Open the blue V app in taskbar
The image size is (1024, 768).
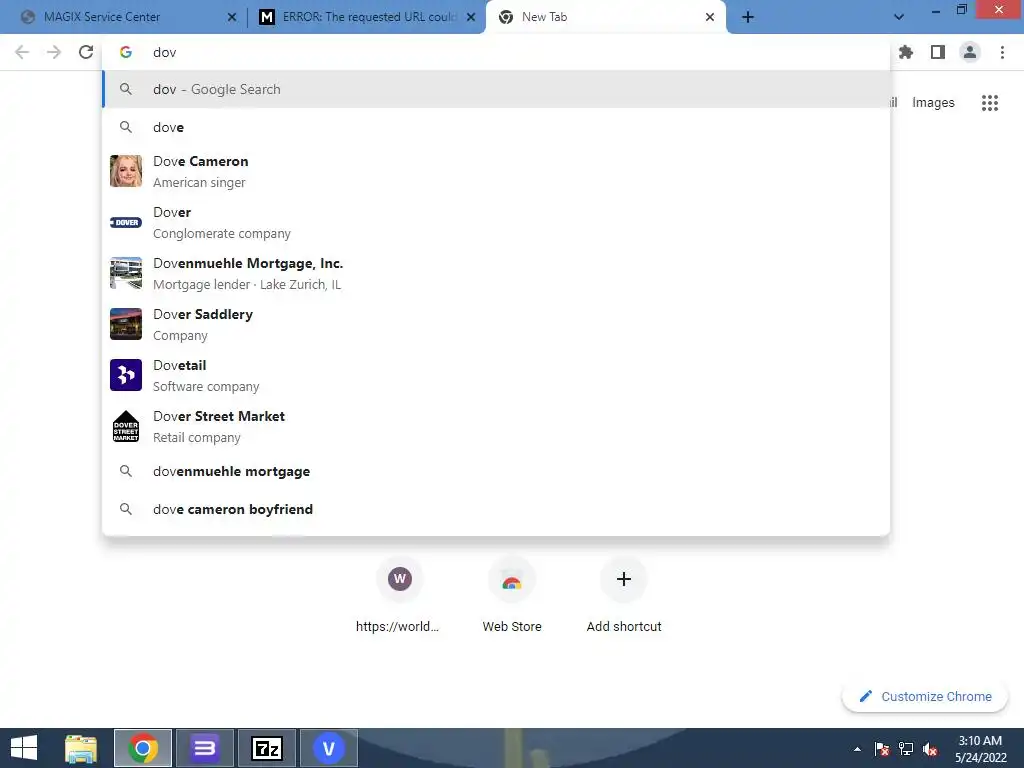tap(328, 748)
